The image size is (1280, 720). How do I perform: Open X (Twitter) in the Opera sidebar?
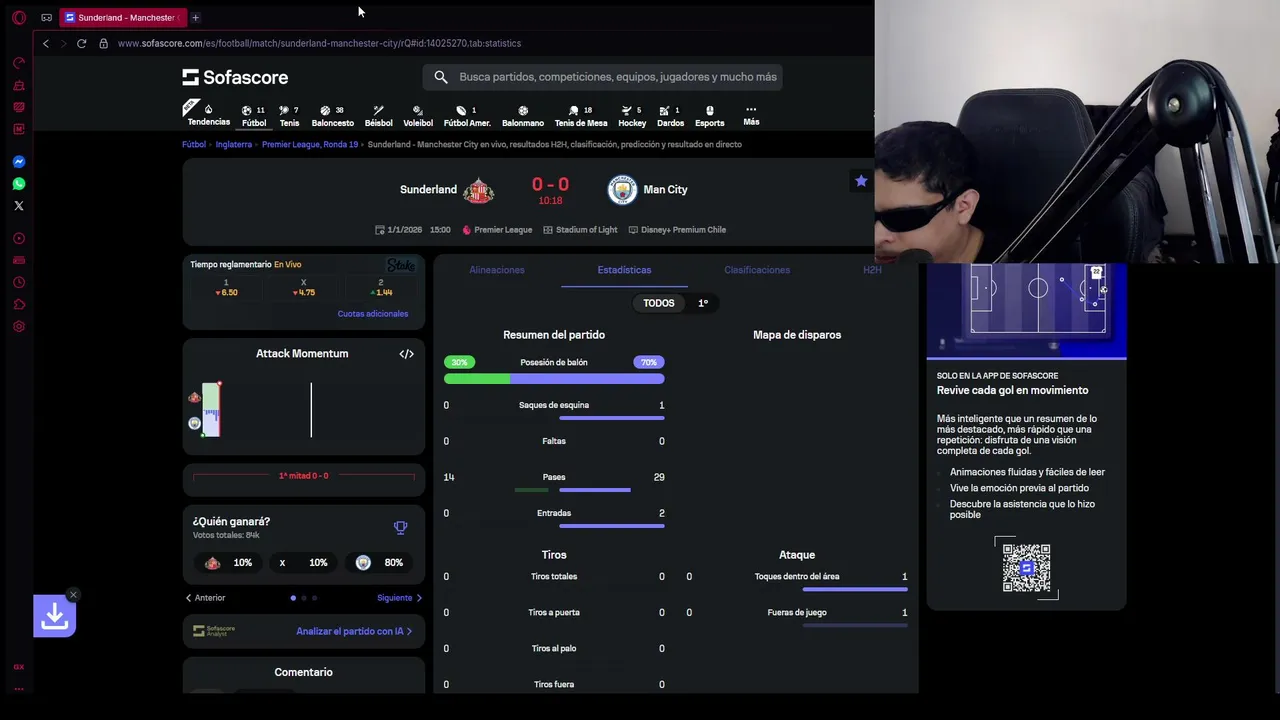[x=19, y=206]
